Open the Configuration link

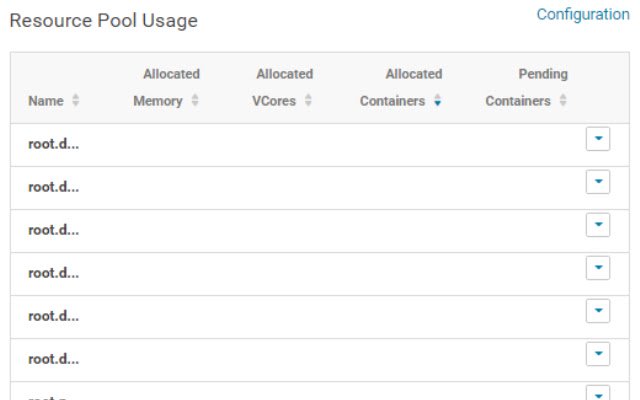coord(582,15)
